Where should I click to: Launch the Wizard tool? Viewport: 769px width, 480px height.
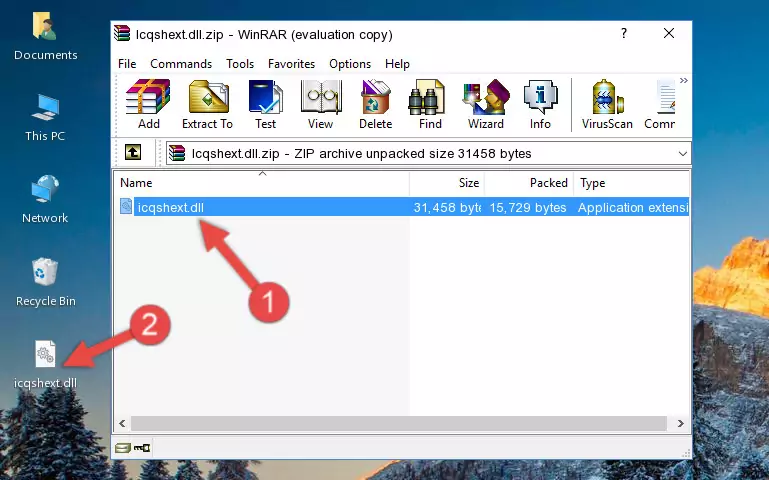[486, 104]
